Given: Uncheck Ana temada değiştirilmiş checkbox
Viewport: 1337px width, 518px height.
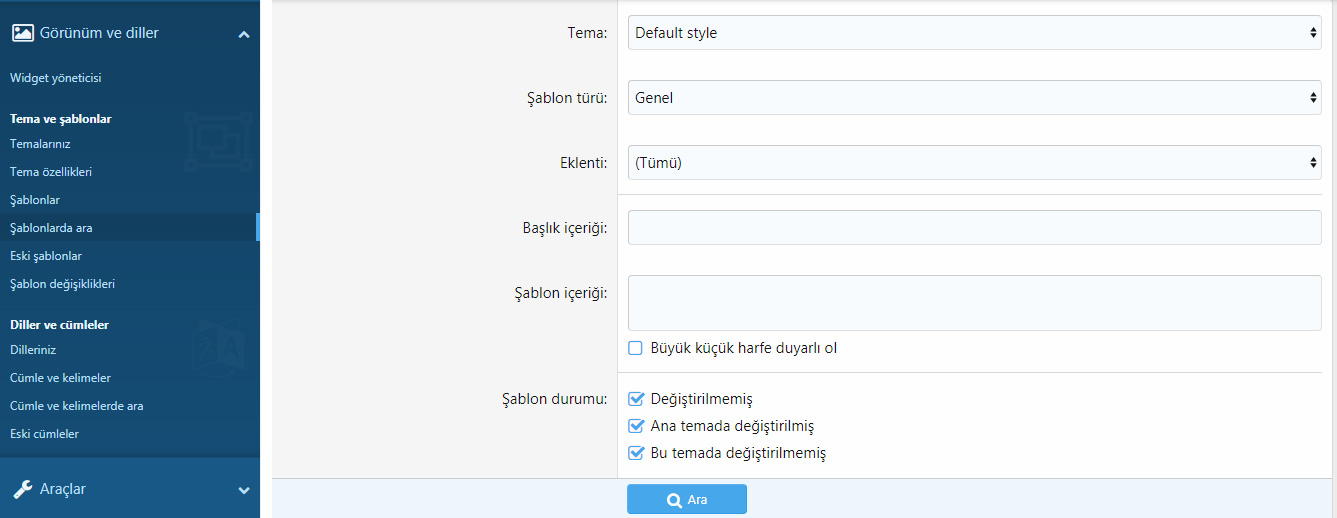Looking at the screenshot, I should 635,426.
